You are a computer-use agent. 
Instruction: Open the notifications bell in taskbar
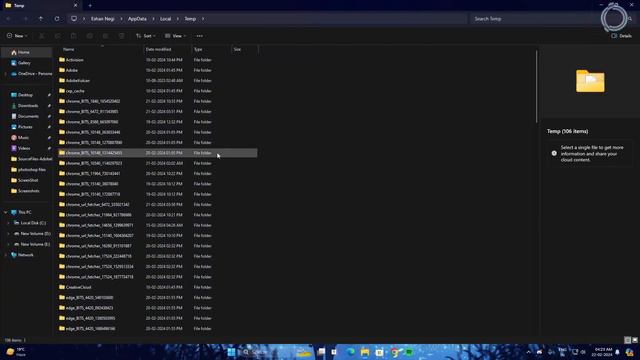pos(617,352)
